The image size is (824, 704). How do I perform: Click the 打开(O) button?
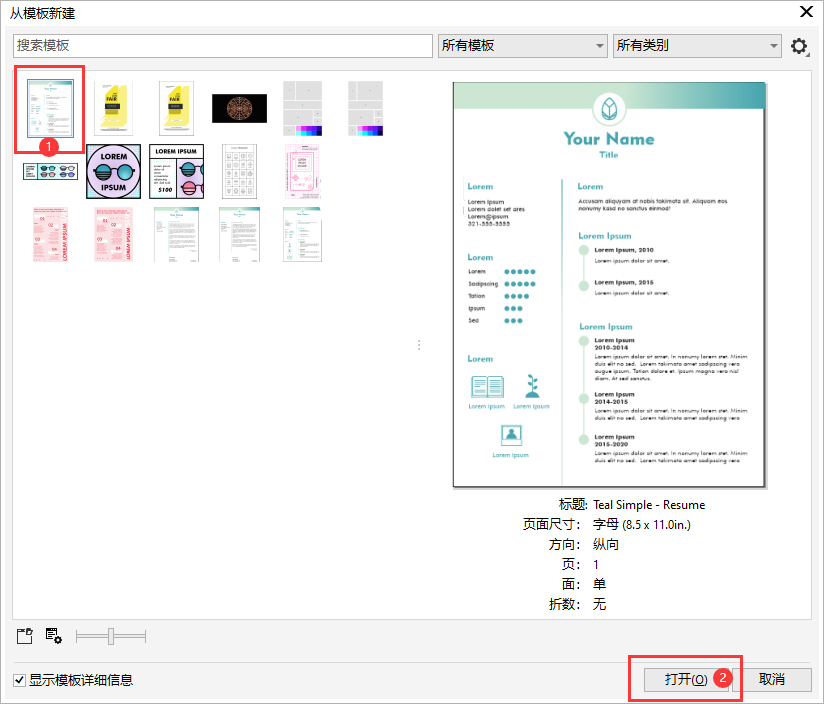coord(686,679)
